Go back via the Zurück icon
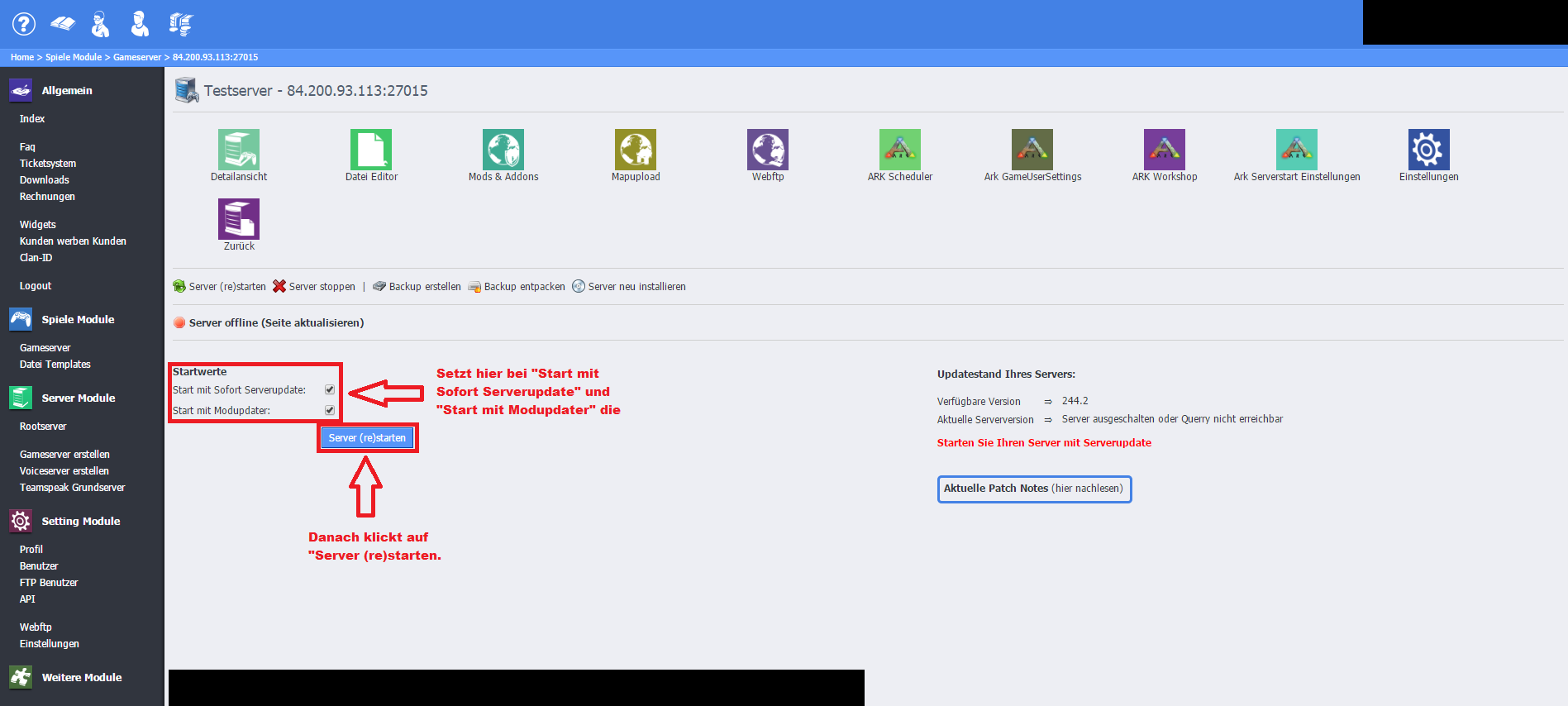This screenshot has height=706, width=1568. (x=239, y=219)
